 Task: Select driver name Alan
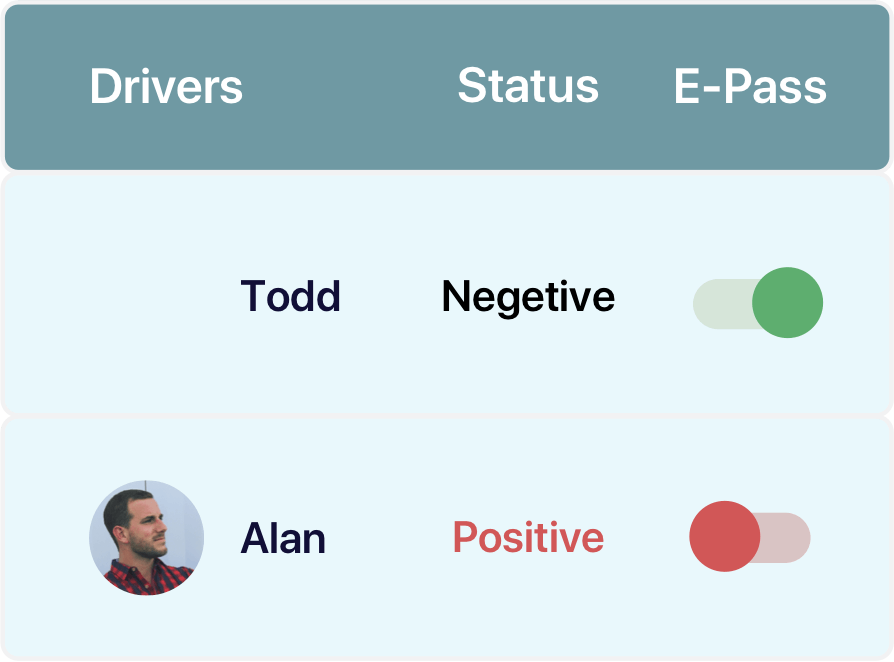tap(283, 539)
